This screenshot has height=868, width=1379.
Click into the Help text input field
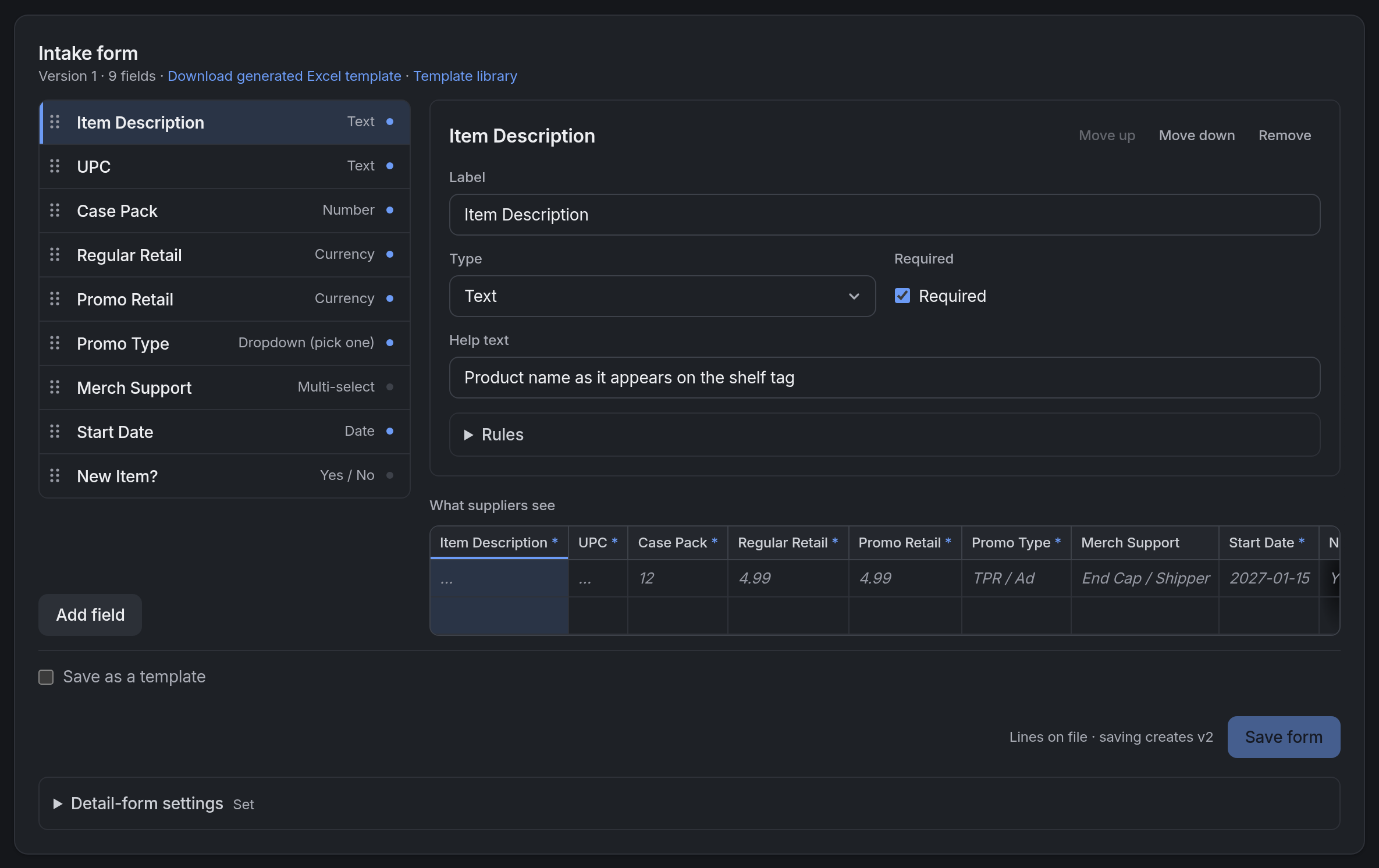(884, 378)
